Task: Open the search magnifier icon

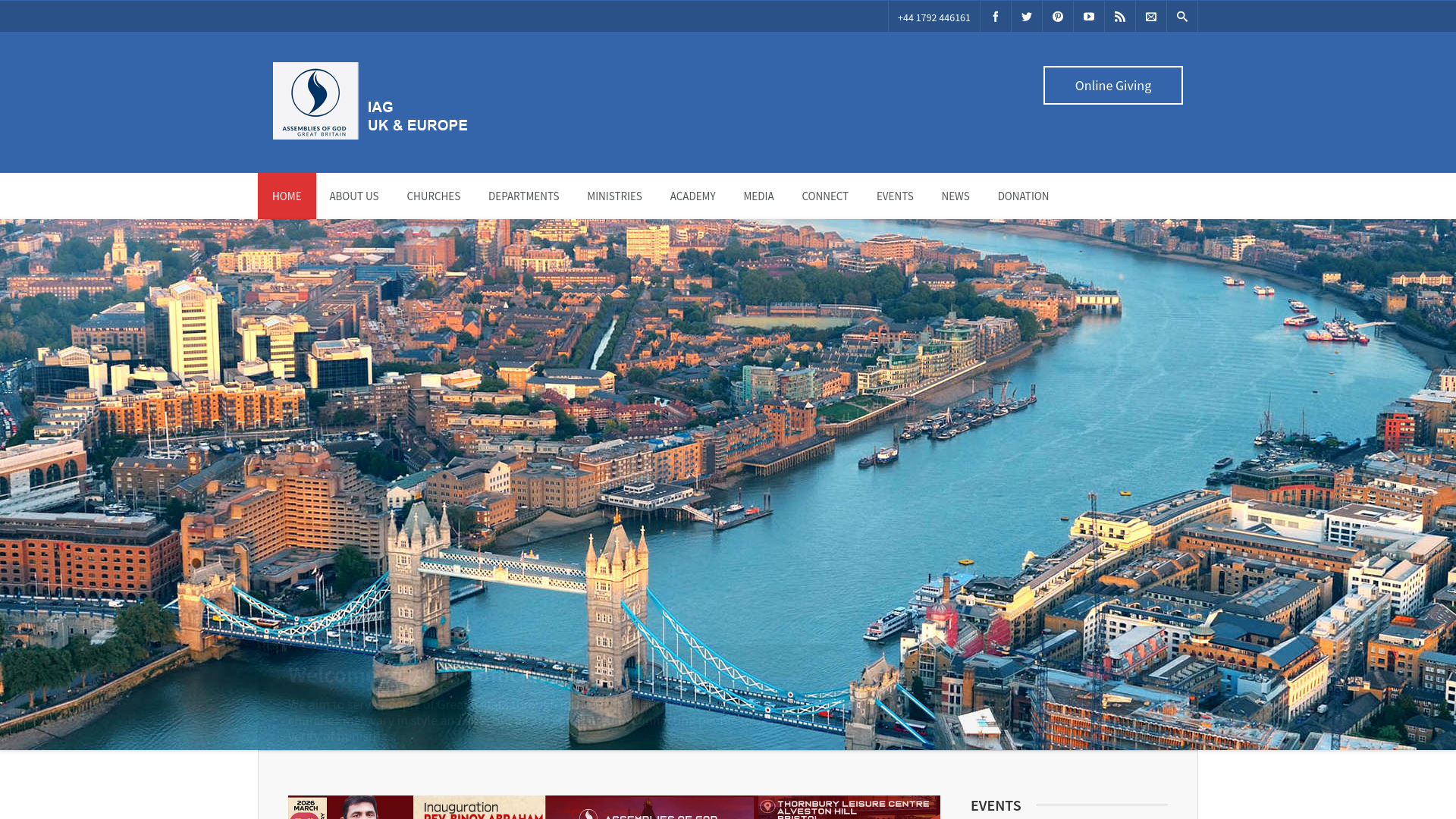Action: [x=1182, y=17]
